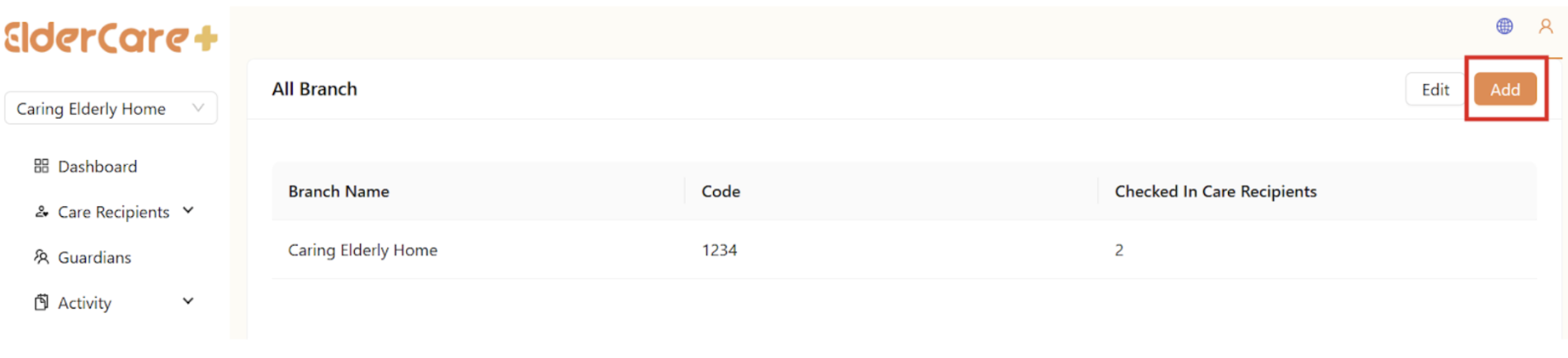Open the user profile icon
The width and height of the screenshot is (1568, 358).
(x=1546, y=26)
